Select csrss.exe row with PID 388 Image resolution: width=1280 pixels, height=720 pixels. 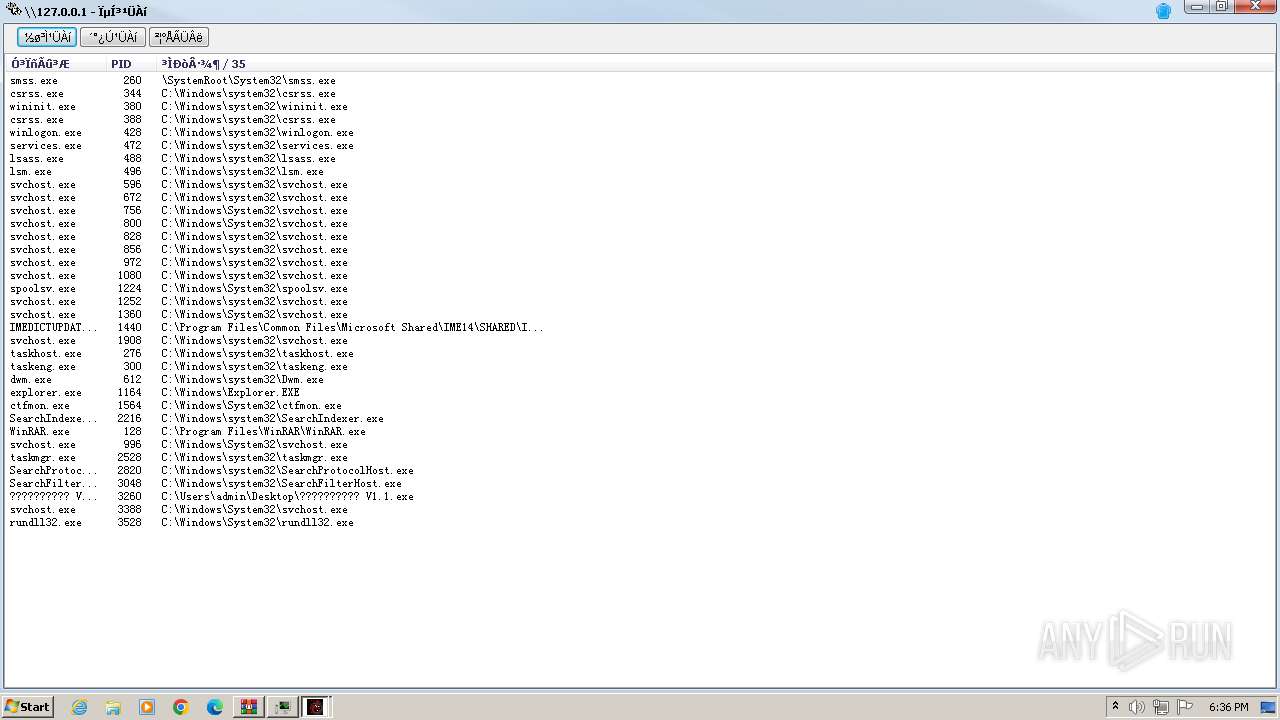640,119
